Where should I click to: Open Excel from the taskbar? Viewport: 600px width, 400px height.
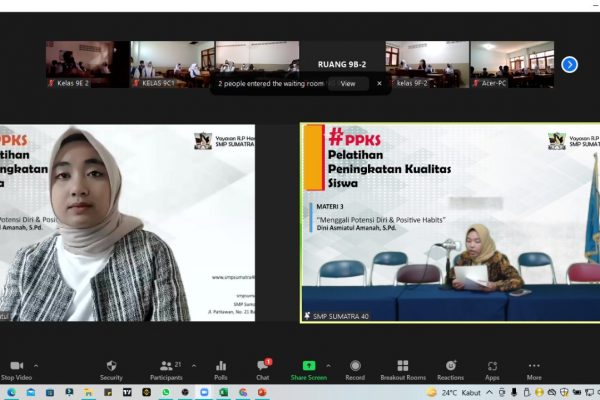click(x=223, y=392)
